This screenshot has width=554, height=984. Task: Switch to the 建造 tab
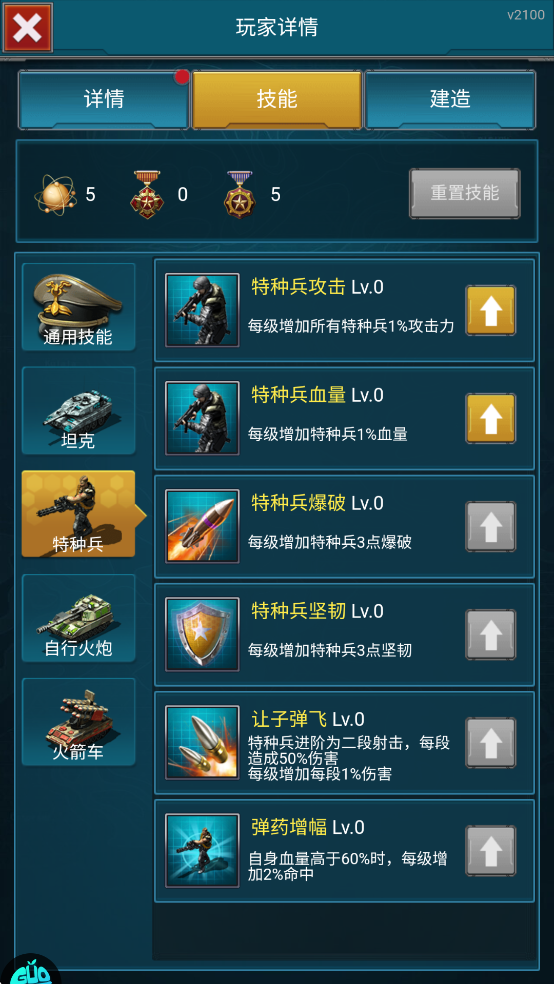click(450, 99)
